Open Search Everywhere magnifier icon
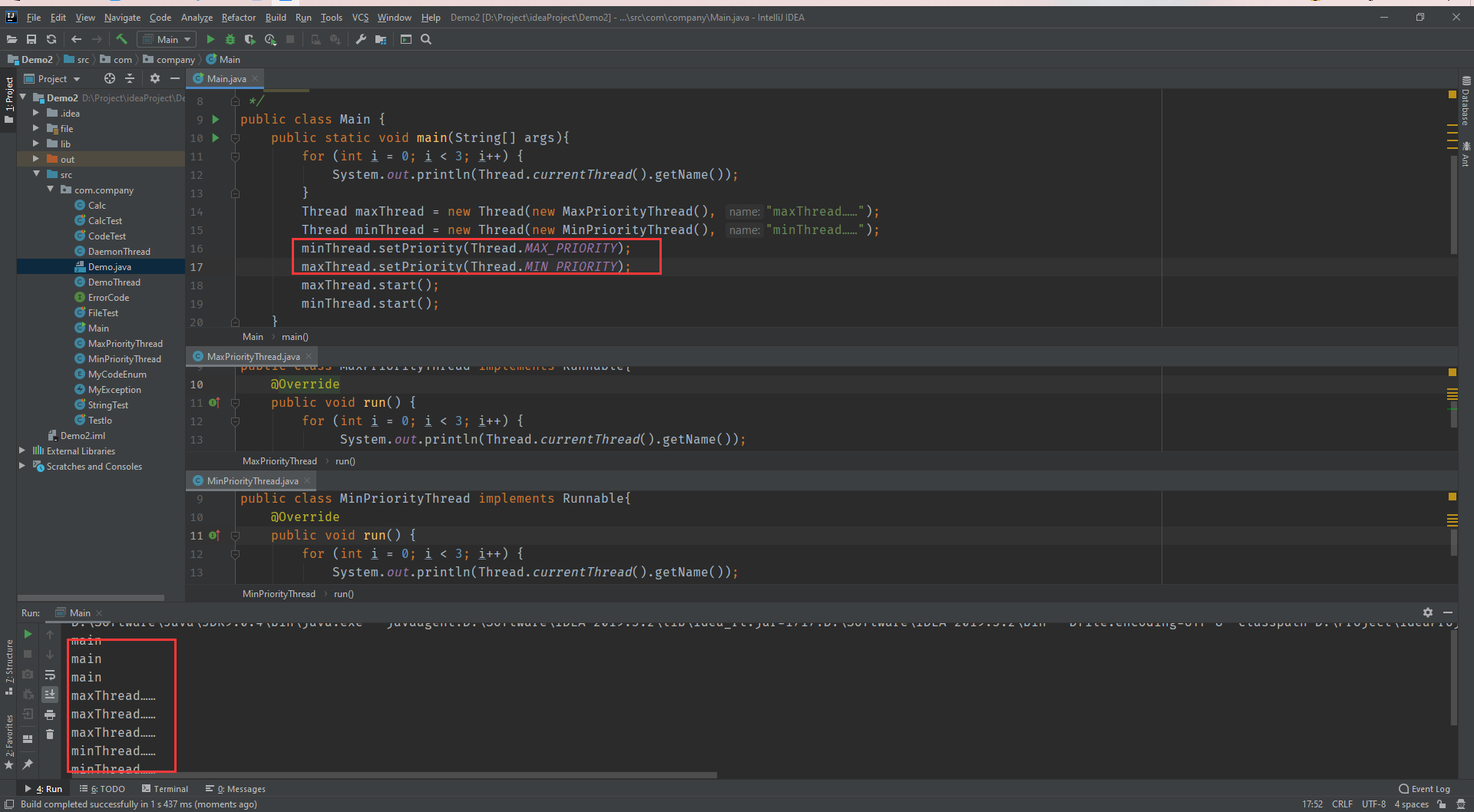The width and height of the screenshot is (1474, 812). [x=426, y=39]
